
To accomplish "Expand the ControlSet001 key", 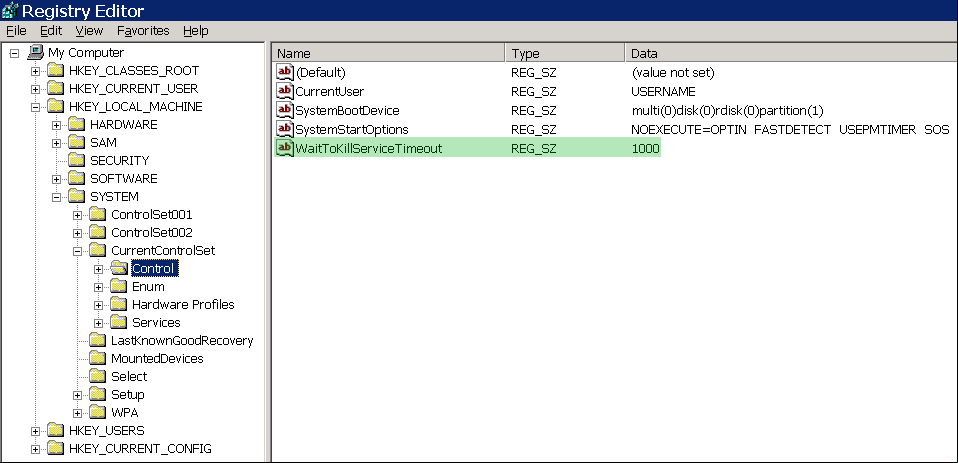I will [77, 215].
